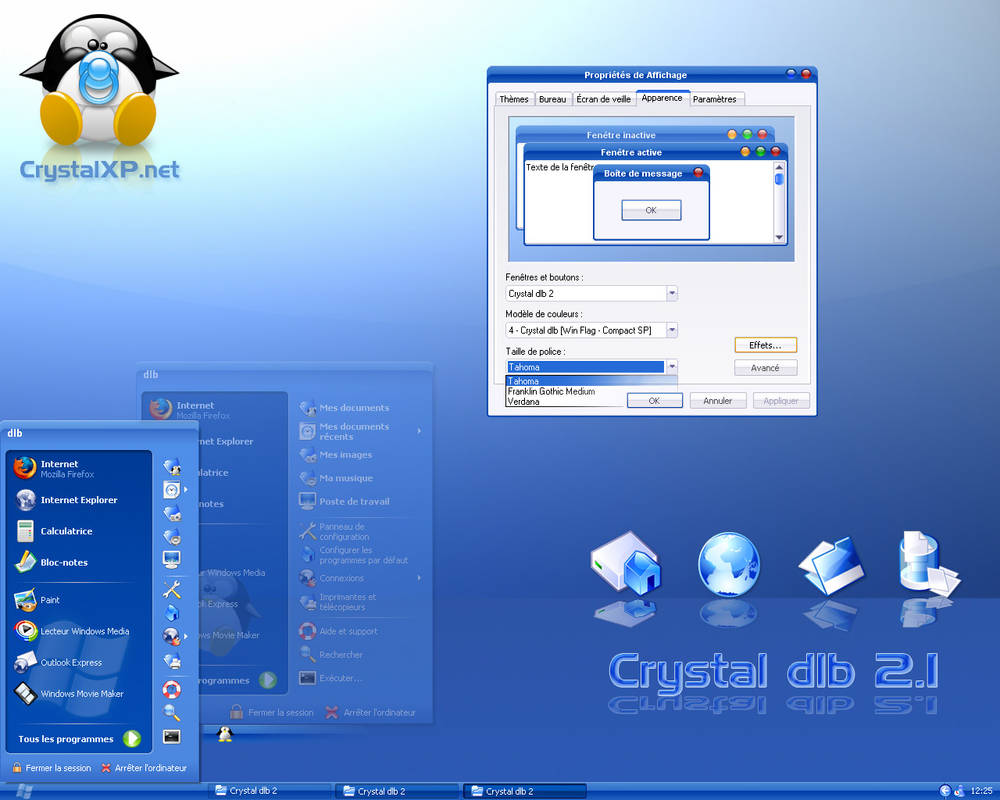Switch to the Bureau tab
Image resolution: width=1000 pixels, height=800 pixels.
coord(554,99)
